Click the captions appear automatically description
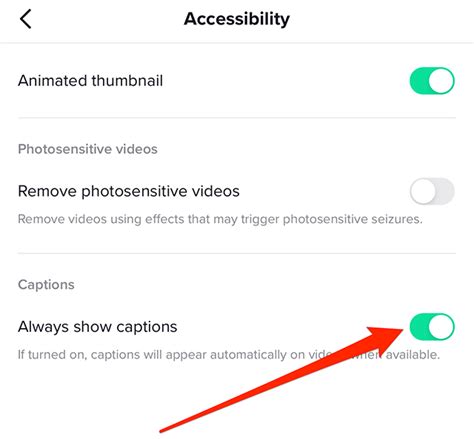Screen dimensions: 474x439 point(229,355)
